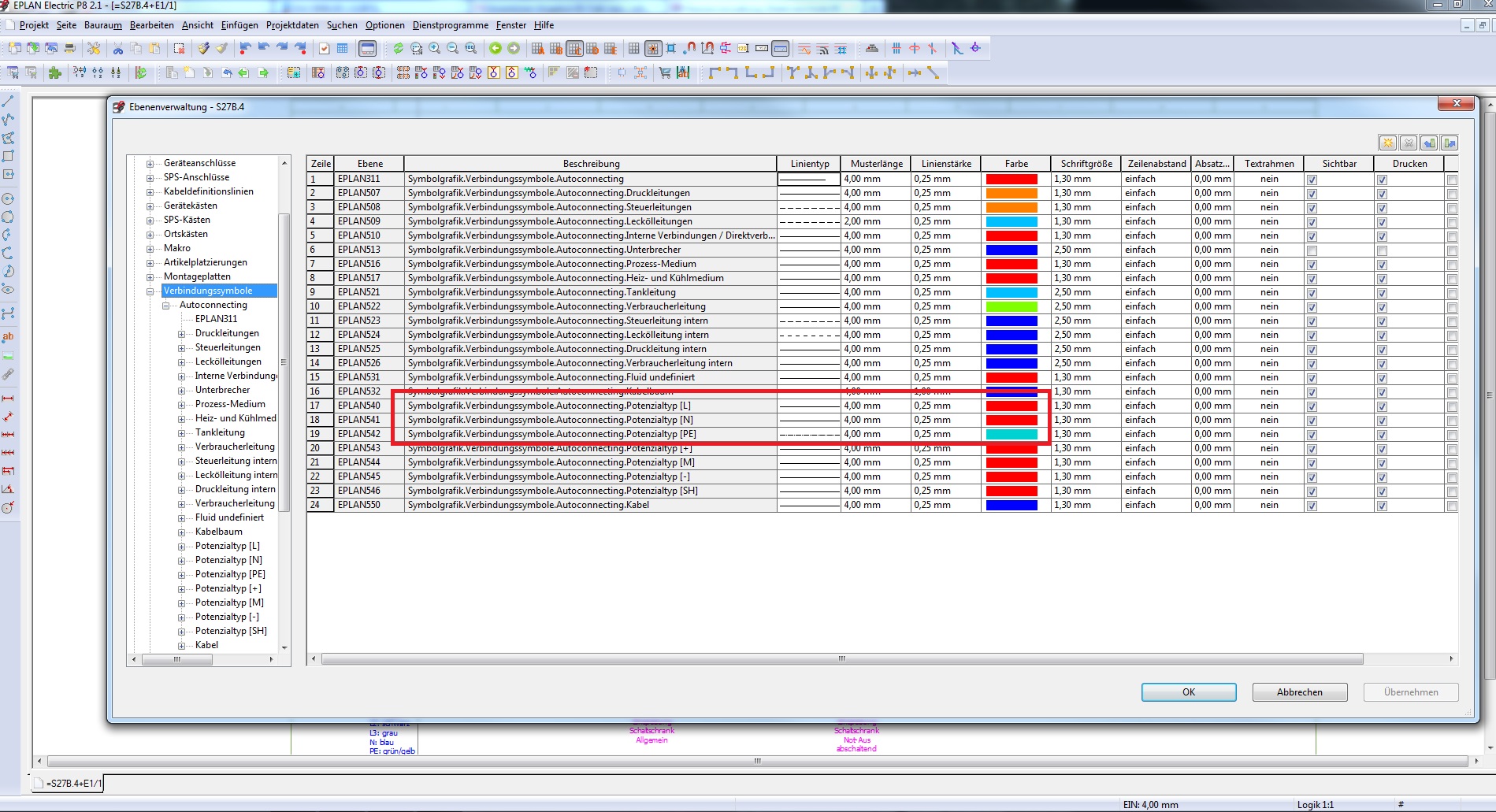1496x812 pixels.
Task: Toggle Drucken checkbox for EPLAN507
Action: pyautogui.click(x=1382, y=194)
